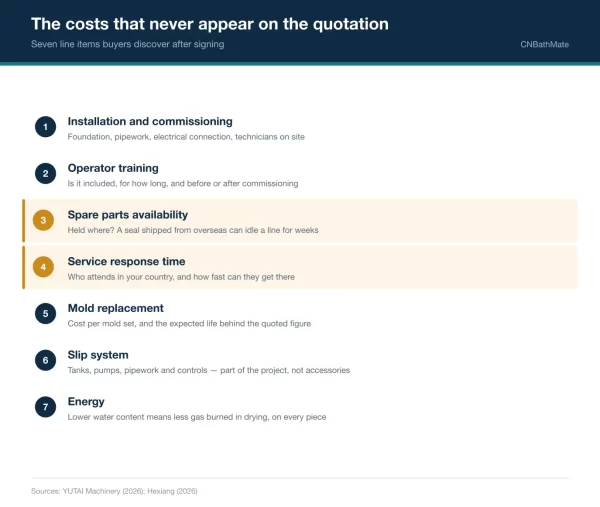
Task: Click the seal shipped from overseas description
Action: click(x=193, y=230)
